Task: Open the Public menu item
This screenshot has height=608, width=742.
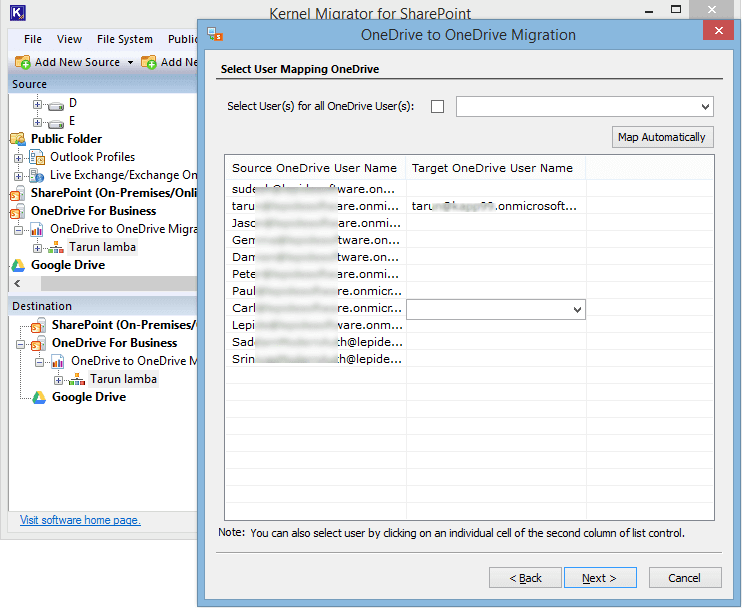Action: (181, 39)
